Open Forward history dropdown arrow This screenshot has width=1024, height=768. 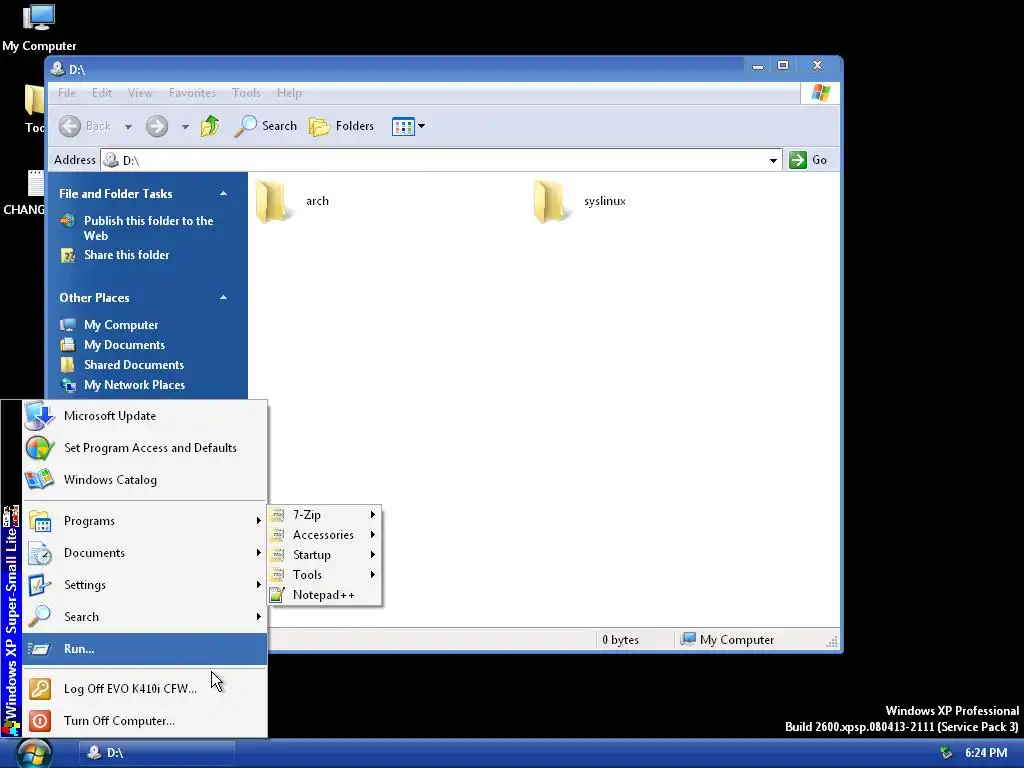185,127
